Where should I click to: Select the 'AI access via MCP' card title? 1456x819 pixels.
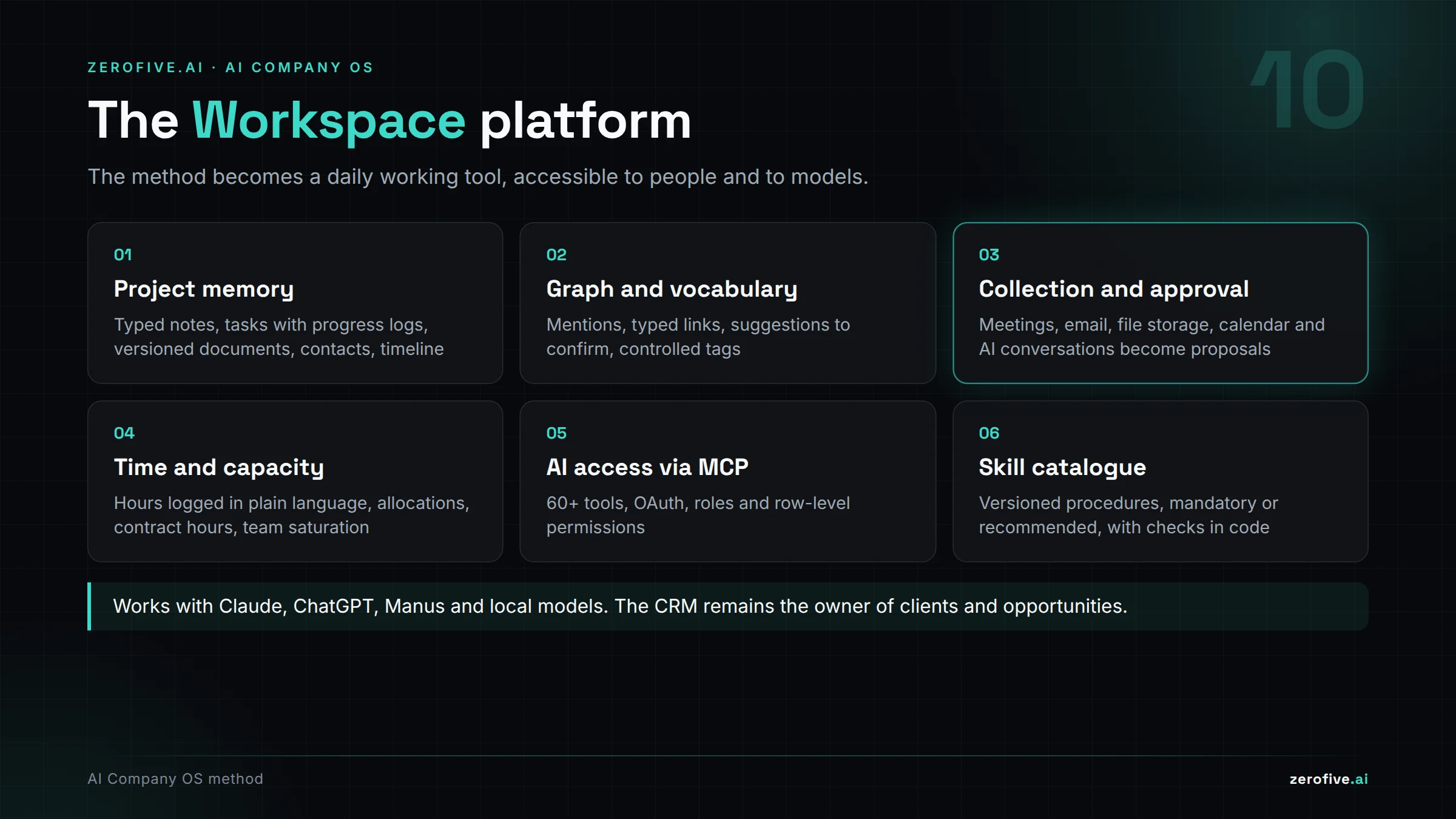647,468
